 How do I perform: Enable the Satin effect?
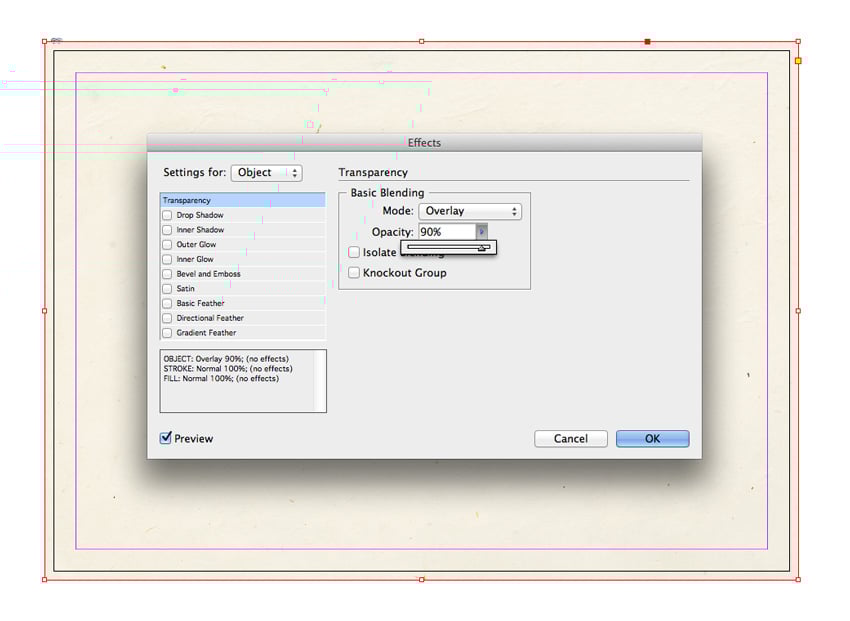pos(166,288)
